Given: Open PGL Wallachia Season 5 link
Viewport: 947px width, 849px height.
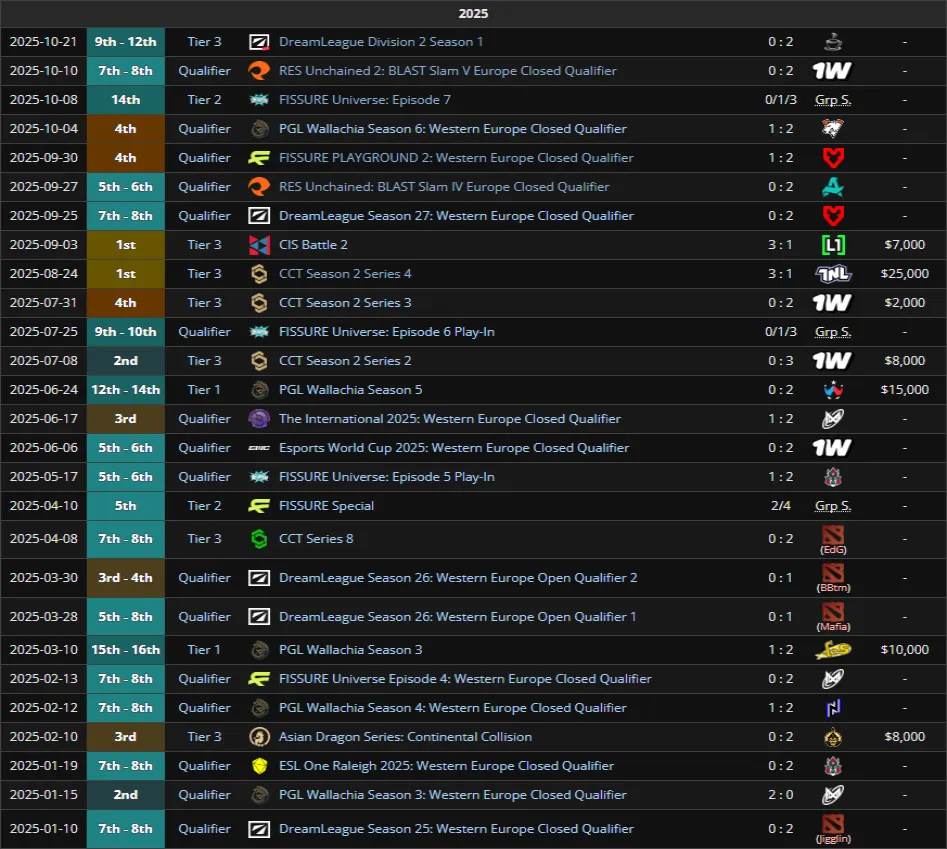Looking at the screenshot, I should (x=350, y=389).
